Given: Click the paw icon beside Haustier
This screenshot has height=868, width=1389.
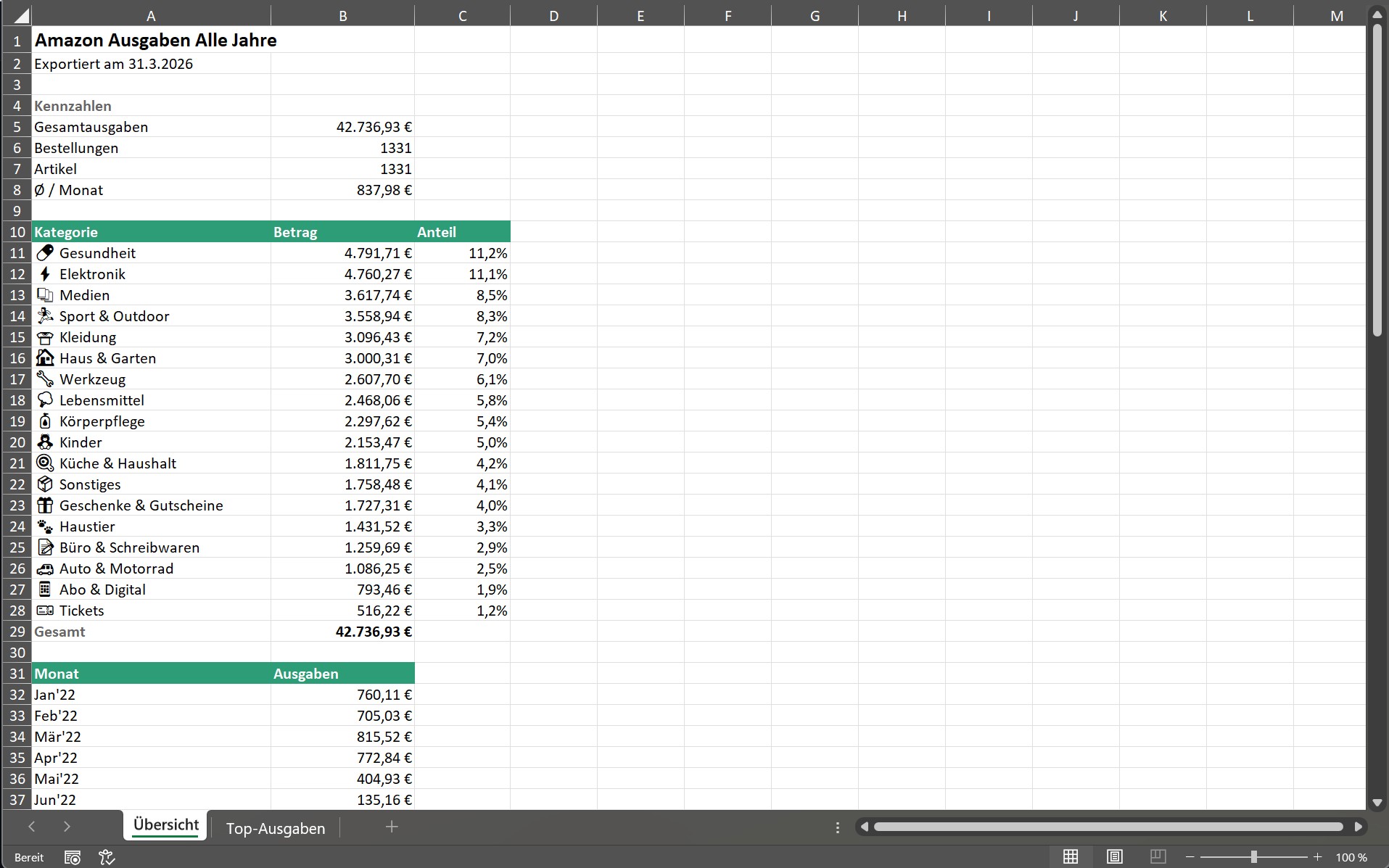Looking at the screenshot, I should 45,526.
